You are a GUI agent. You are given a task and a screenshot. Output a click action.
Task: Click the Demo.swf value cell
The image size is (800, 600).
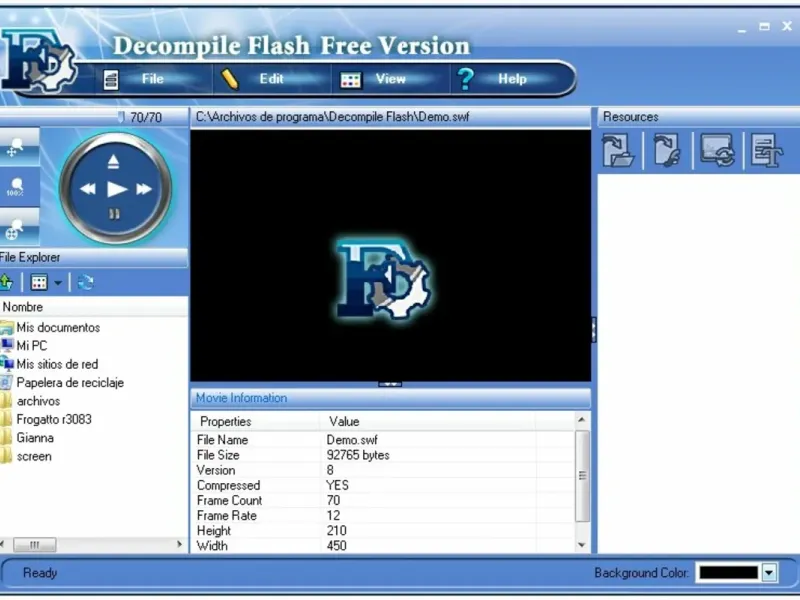(352, 440)
